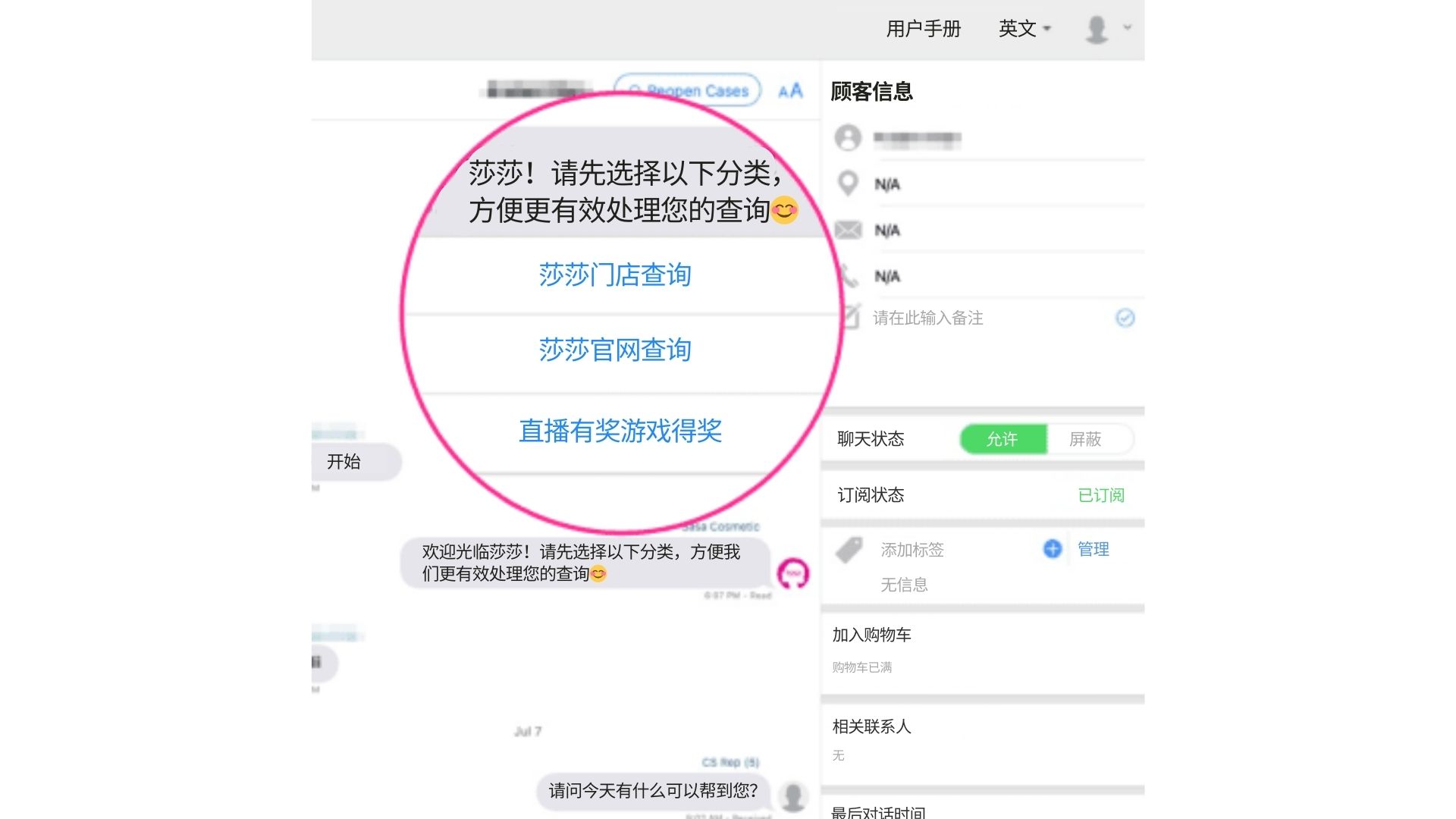This screenshot has height=819, width=1456.
Task: Click the N/A value beside envelope
Action: pyautogui.click(x=887, y=231)
